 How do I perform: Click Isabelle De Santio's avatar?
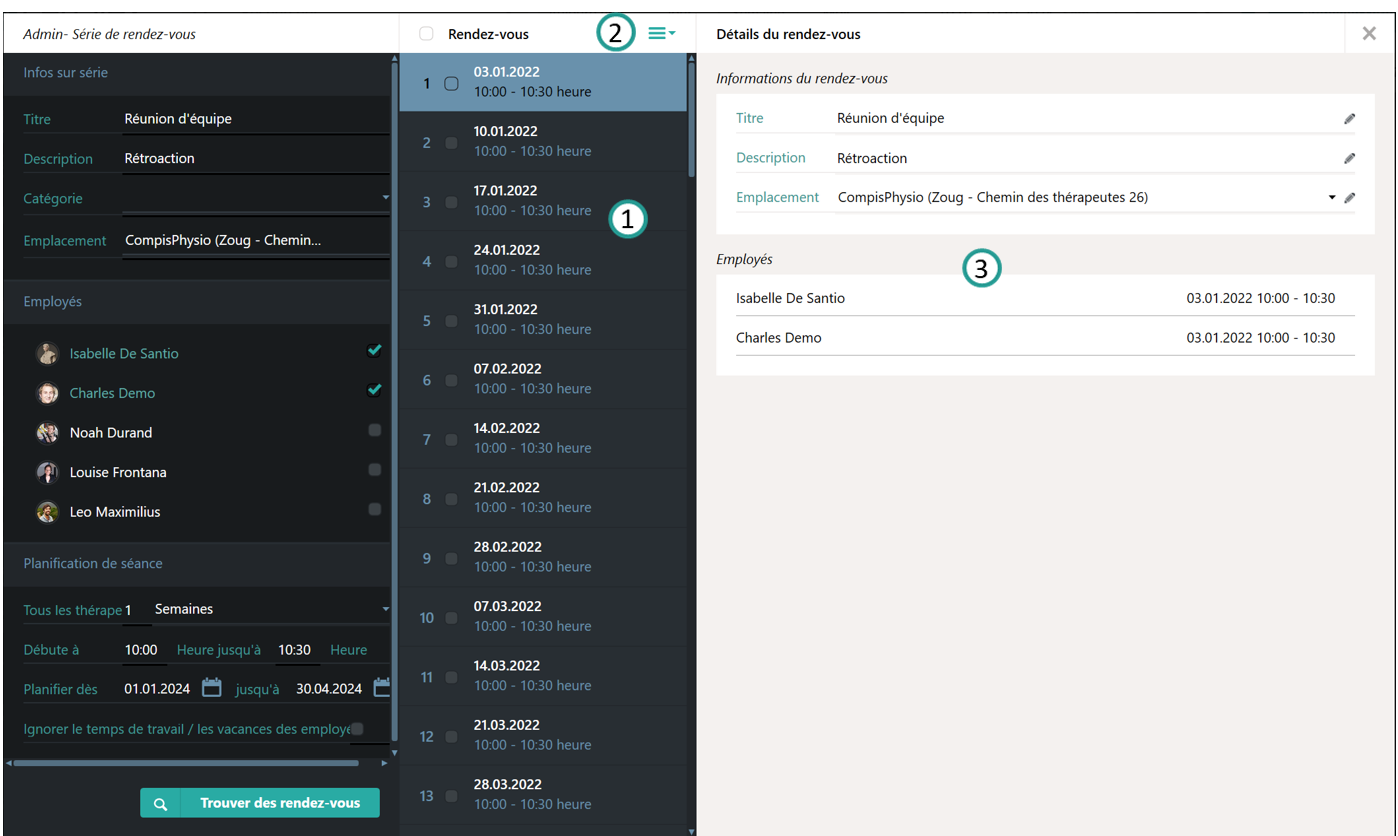click(47, 354)
